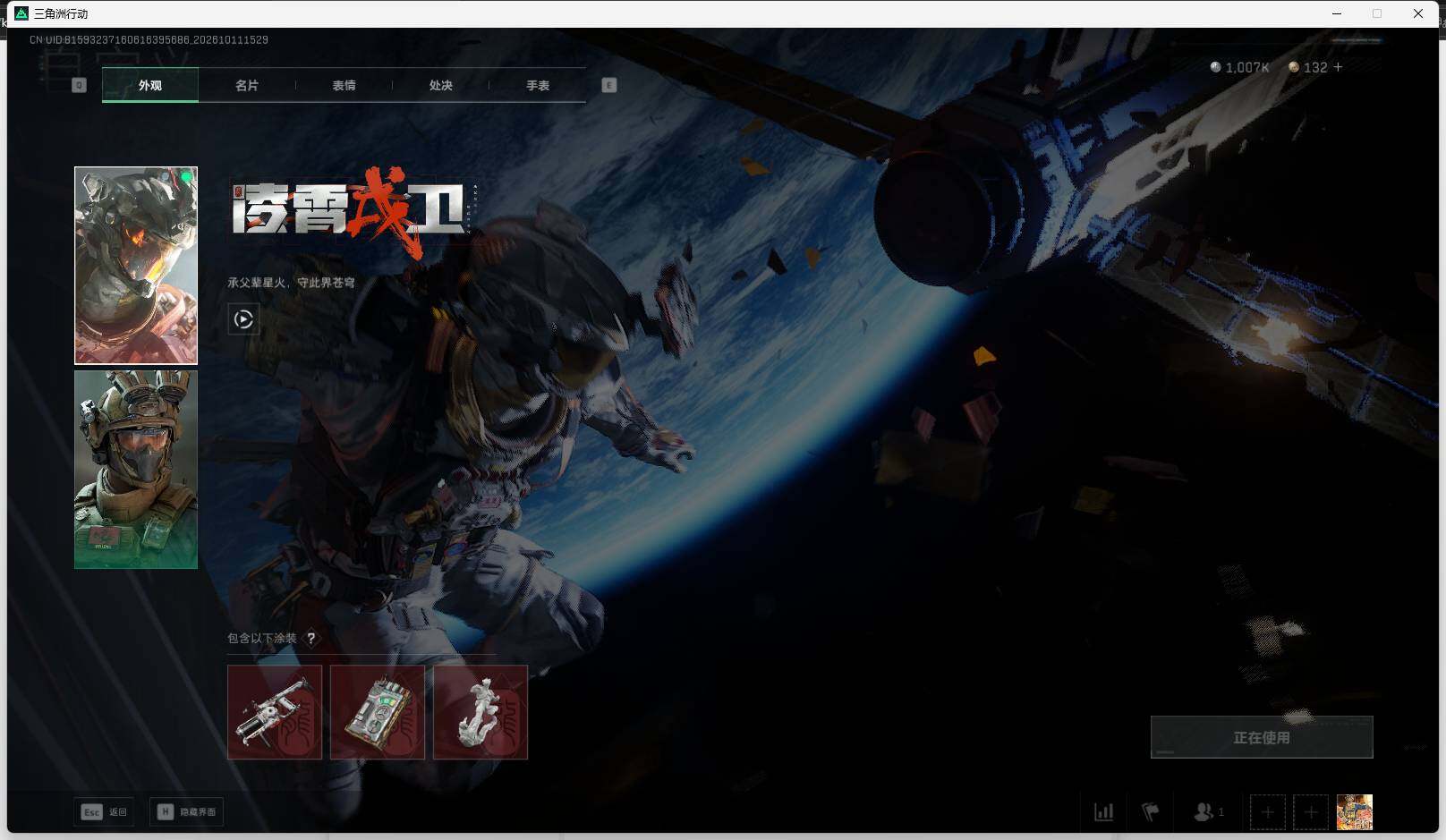This screenshot has width=1446, height=840.
Task: Click the Esc 返回 button
Action: [104, 811]
